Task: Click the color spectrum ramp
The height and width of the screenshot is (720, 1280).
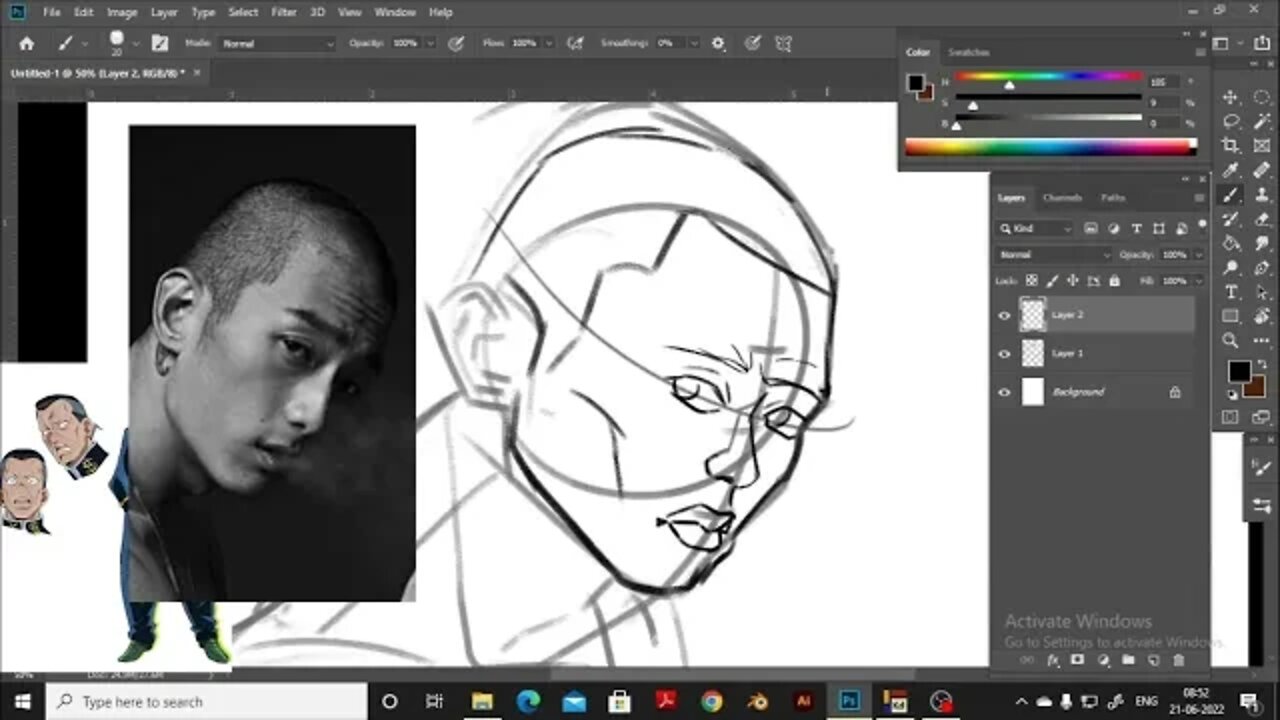Action: (1050, 147)
